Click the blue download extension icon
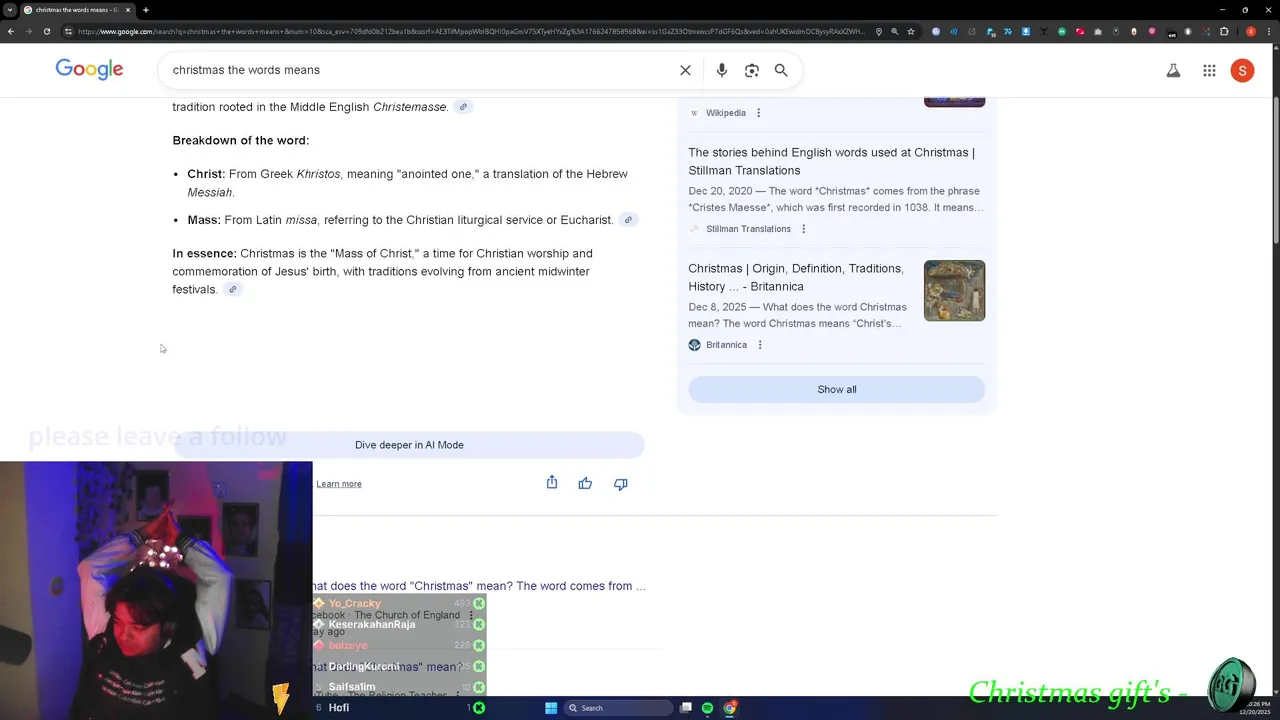Screen dimensions: 1280x720 pos(1026,32)
